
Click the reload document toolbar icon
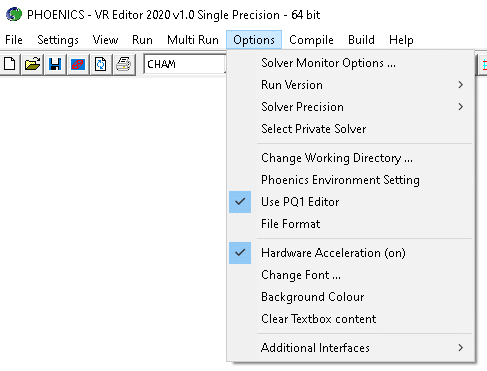(x=100, y=64)
